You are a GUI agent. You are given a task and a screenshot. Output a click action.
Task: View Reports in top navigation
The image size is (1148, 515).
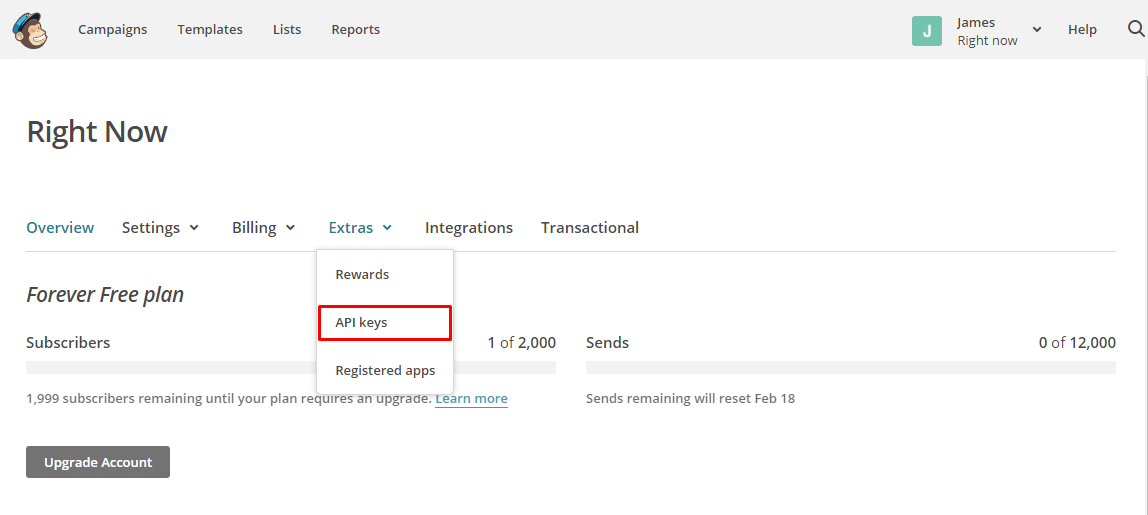point(356,30)
